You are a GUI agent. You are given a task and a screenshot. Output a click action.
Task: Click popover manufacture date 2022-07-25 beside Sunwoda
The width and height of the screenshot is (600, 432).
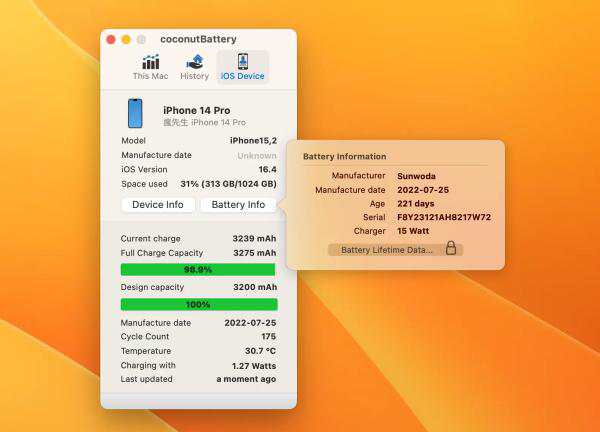click(x=423, y=190)
